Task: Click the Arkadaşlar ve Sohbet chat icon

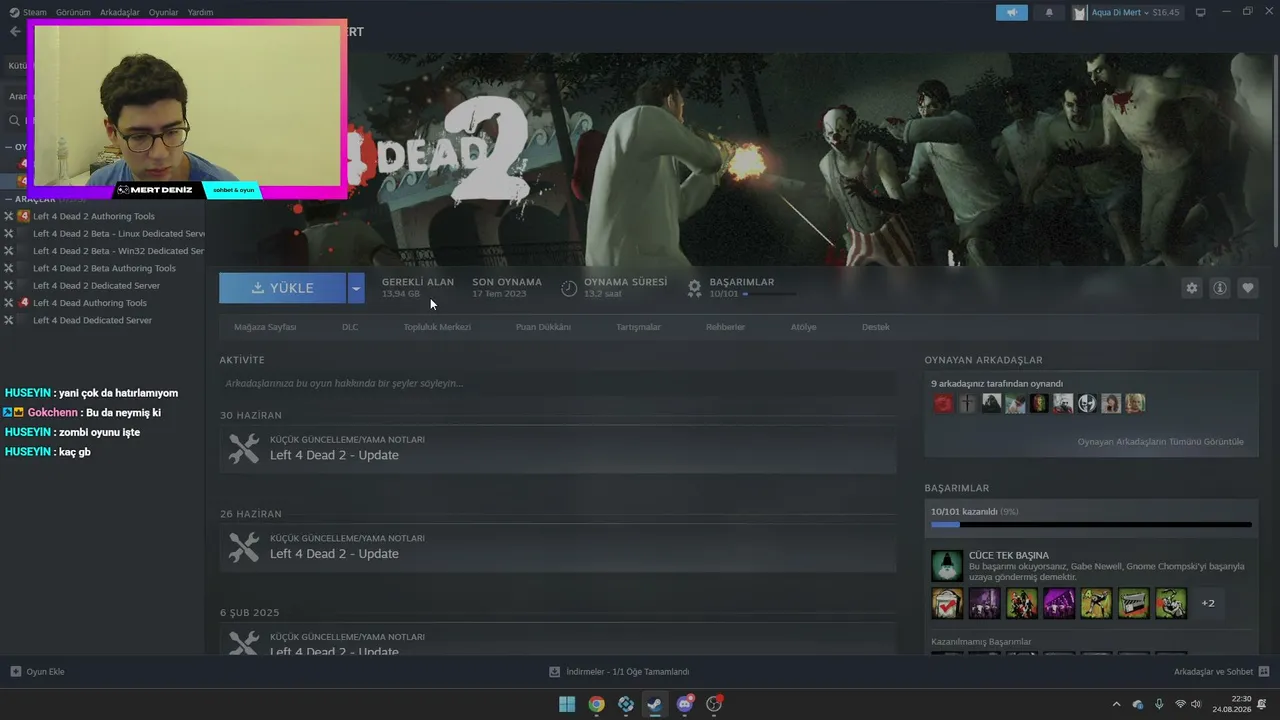Action: click(1264, 672)
